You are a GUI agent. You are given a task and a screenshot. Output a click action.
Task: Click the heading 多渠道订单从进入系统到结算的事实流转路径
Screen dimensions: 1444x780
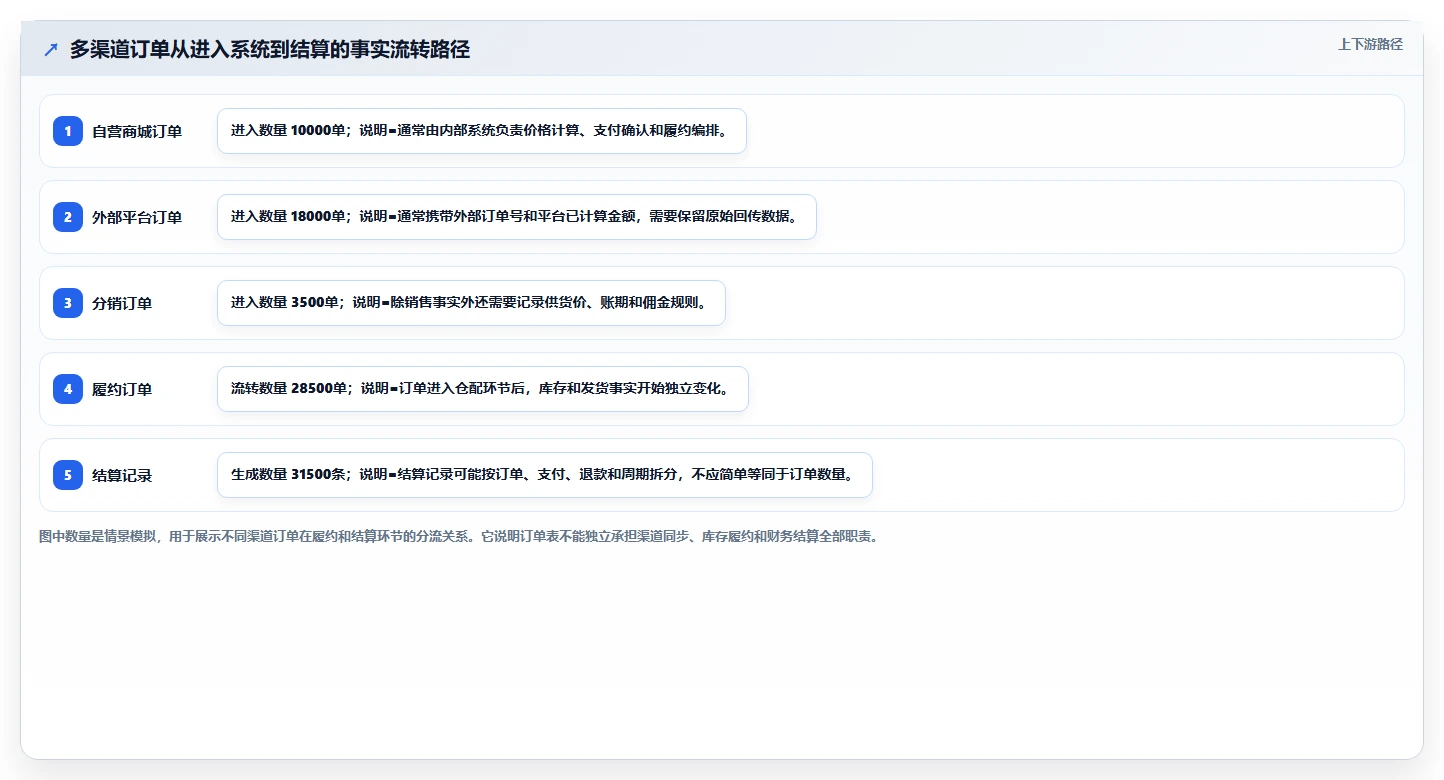[270, 49]
